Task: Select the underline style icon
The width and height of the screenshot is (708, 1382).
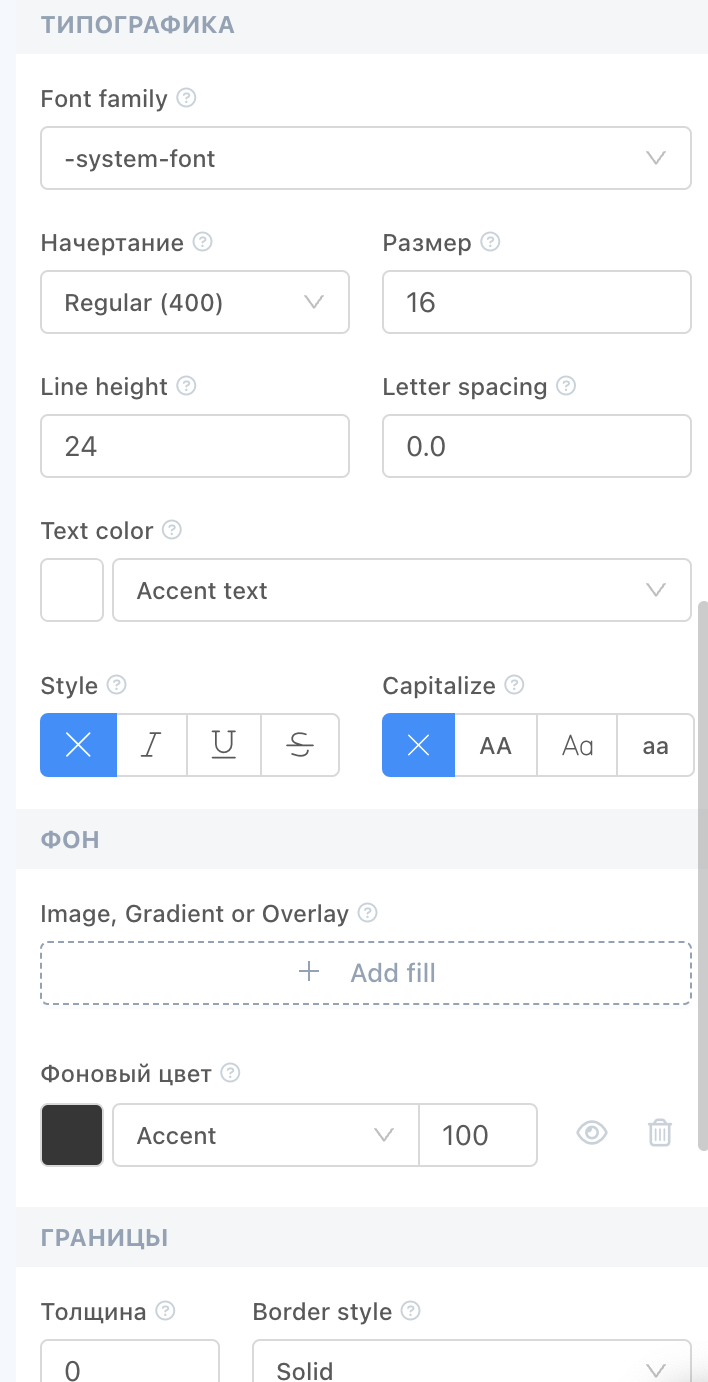Action: (x=224, y=745)
